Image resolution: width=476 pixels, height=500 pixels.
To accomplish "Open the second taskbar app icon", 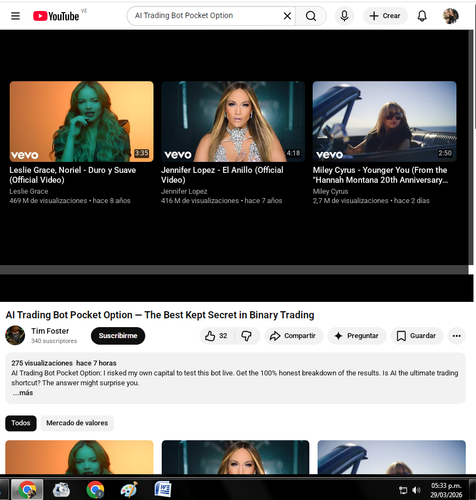I will tap(61, 489).
